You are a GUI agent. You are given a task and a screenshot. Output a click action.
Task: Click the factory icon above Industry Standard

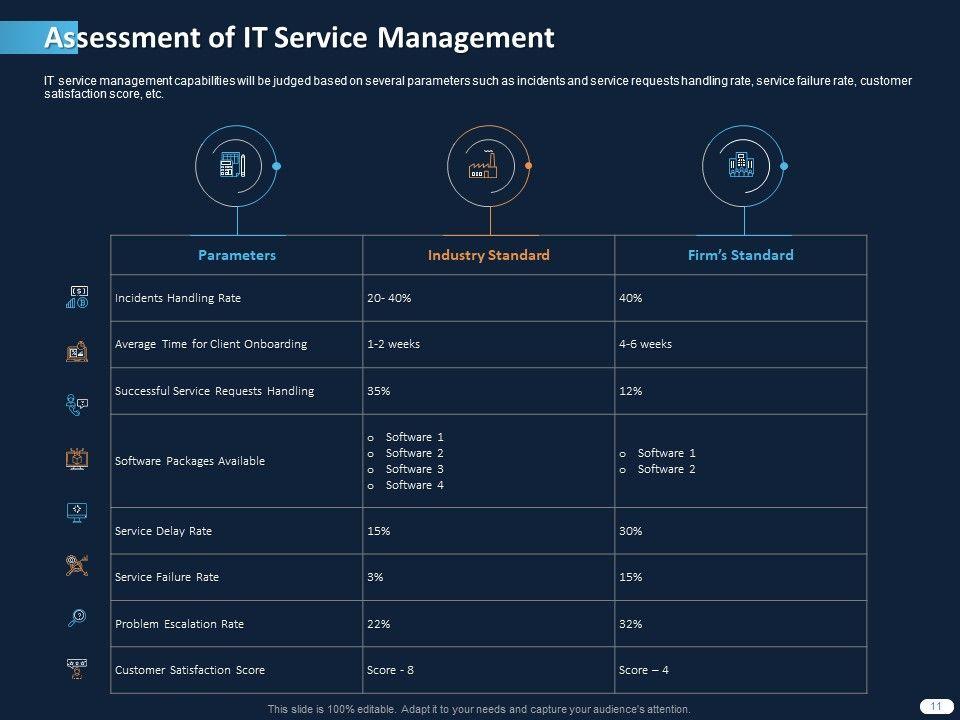click(483, 164)
